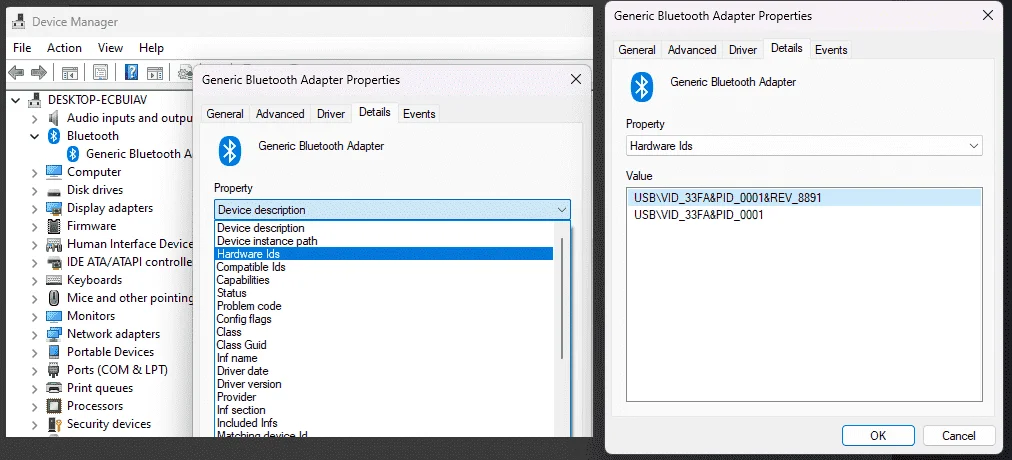The height and width of the screenshot is (460, 1012).
Task: Click the Generic Bluetooth Adapter tree icon
Action: coord(73,154)
